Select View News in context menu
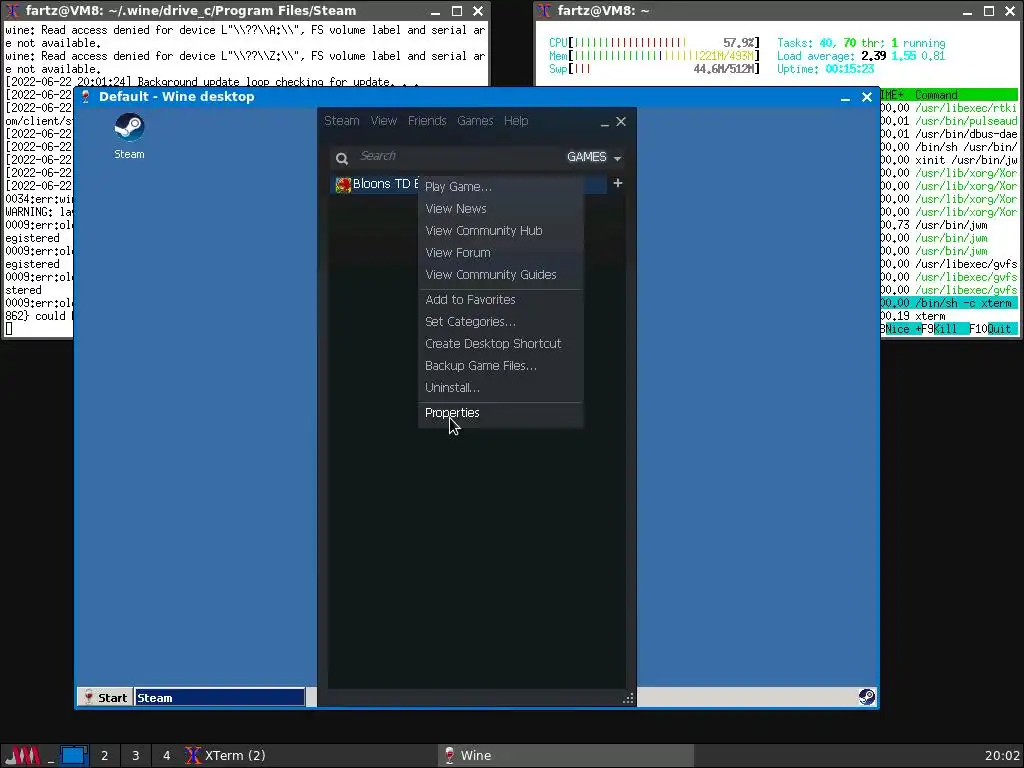Image resolution: width=1024 pixels, height=768 pixels. [x=500, y=209]
